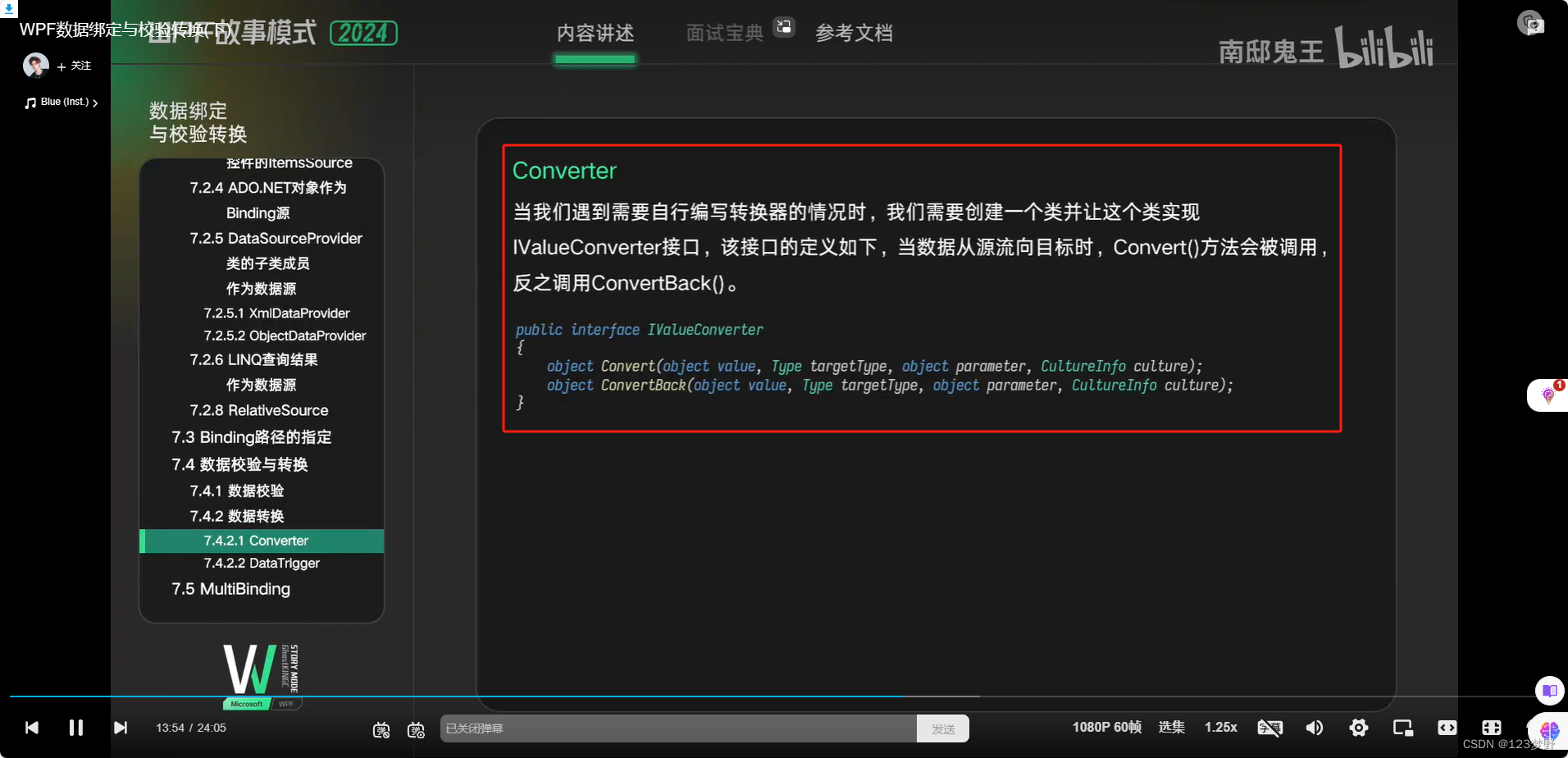This screenshot has width=1568, height=758.
Task: Open 7.2.5.2 ObjectDataProvider item
Action: [x=285, y=336]
